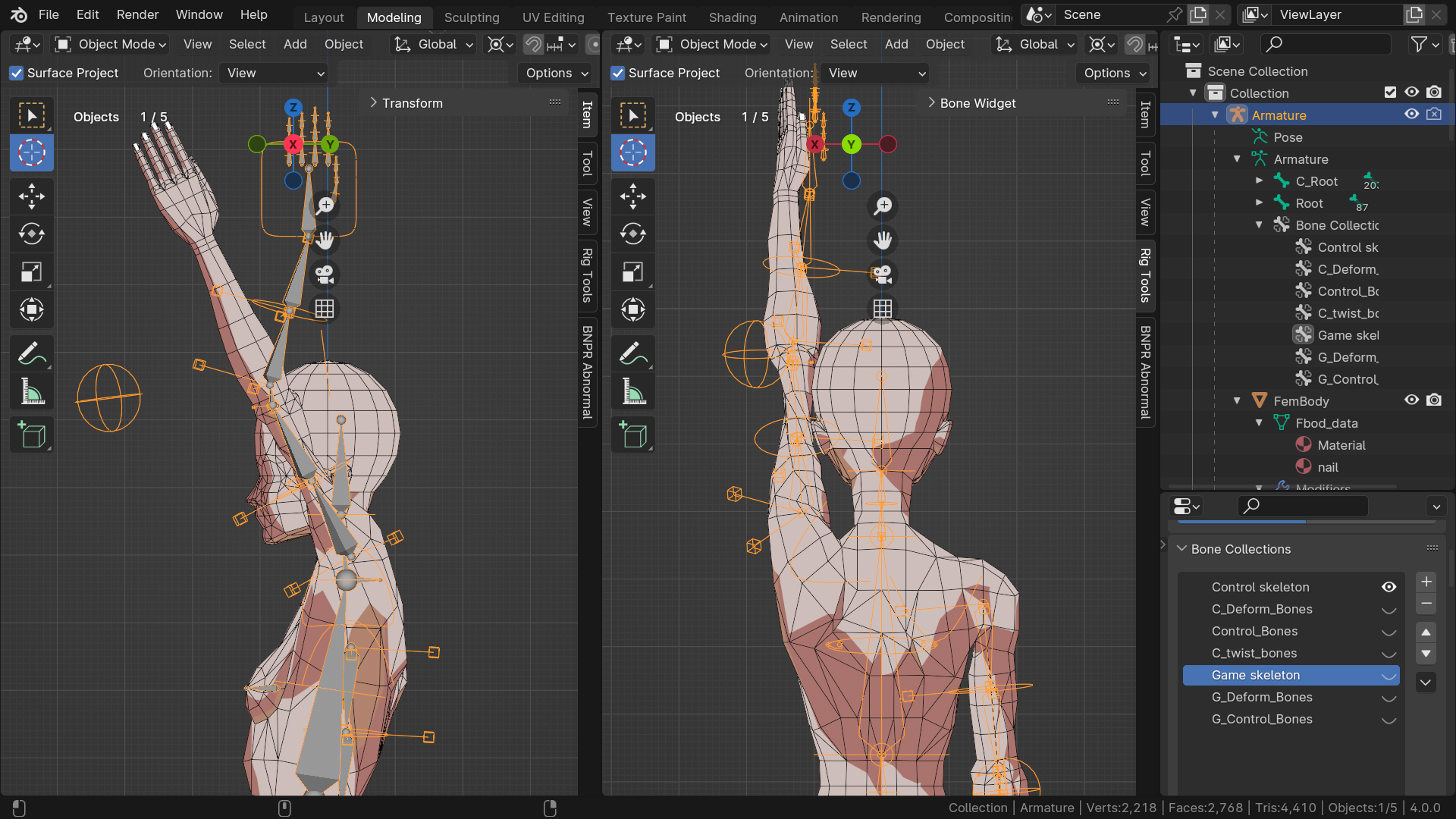Open bone collection specials dropdown arrow
1456x819 pixels.
coord(1426,682)
